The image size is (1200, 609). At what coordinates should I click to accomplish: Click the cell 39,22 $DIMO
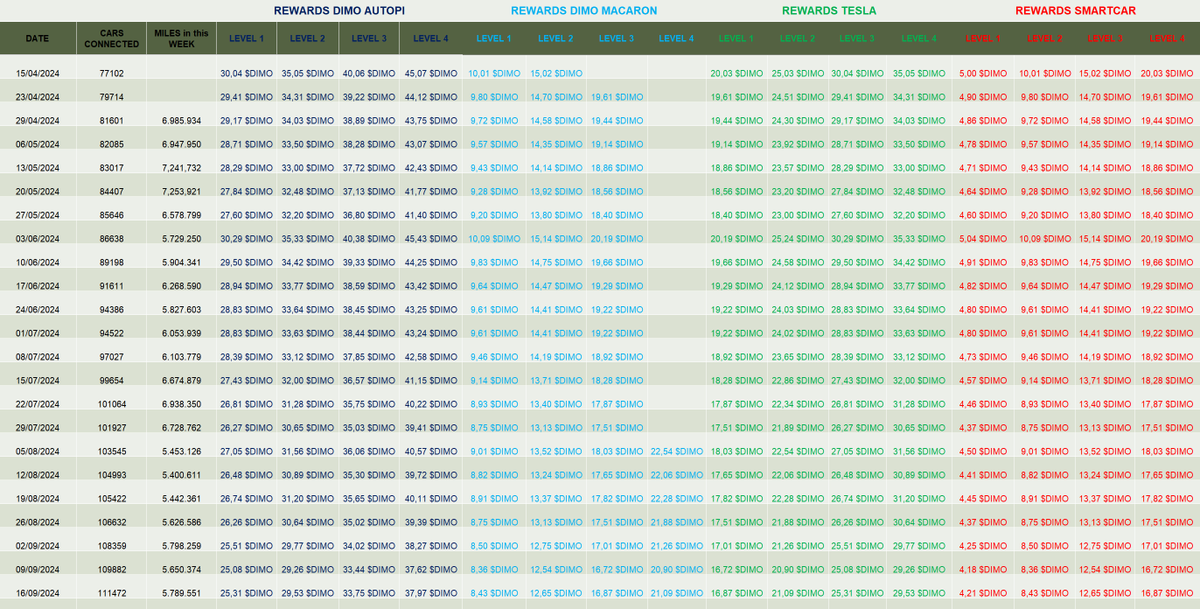(x=369, y=97)
